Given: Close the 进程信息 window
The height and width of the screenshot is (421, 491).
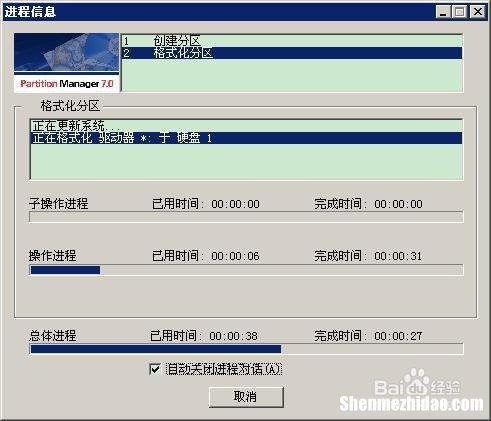Looking at the screenshot, I should [478, 12].
